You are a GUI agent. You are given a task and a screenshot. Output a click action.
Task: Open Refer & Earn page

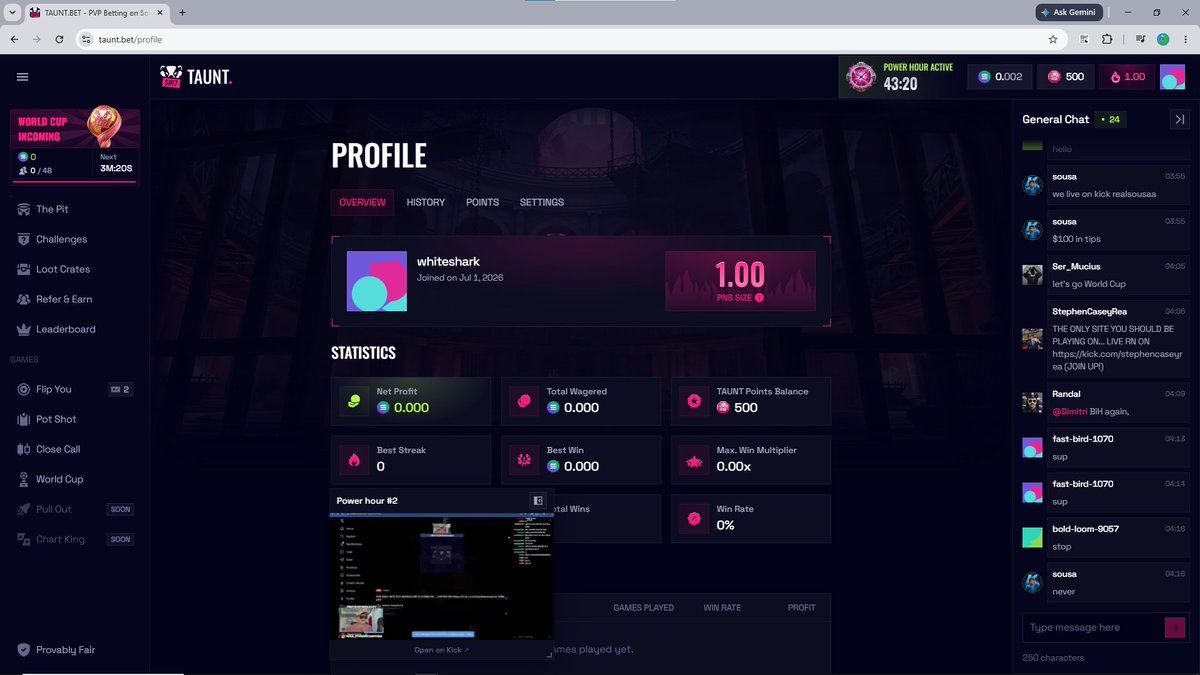coord(64,299)
